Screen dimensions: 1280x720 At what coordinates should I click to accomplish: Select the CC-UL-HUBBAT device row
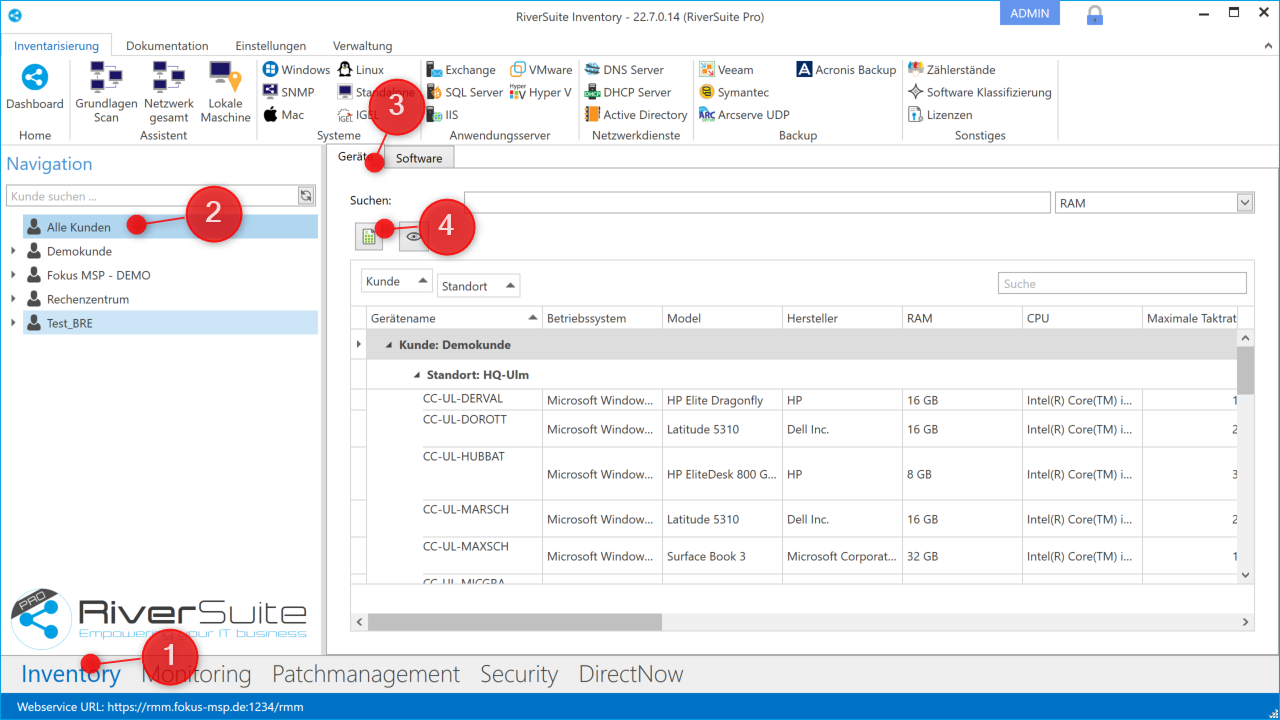(795, 474)
